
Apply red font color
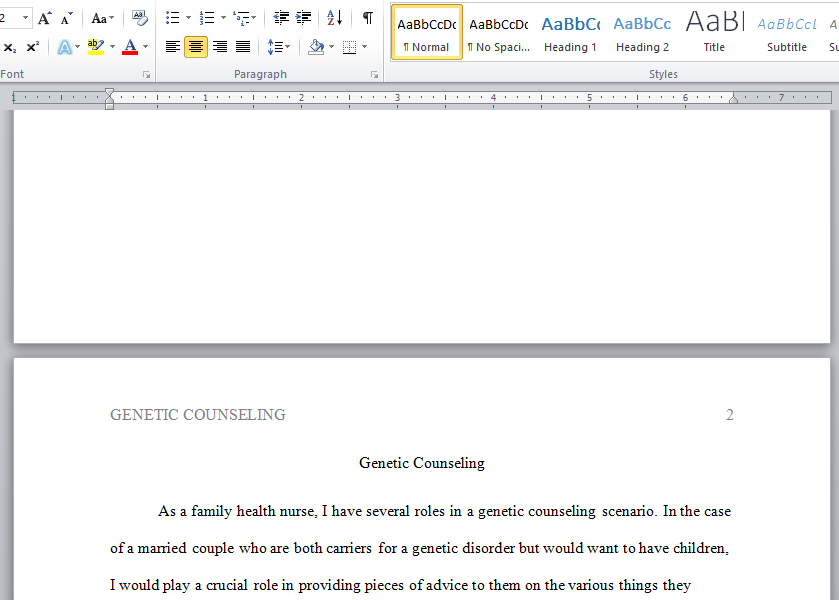point(130,47)
